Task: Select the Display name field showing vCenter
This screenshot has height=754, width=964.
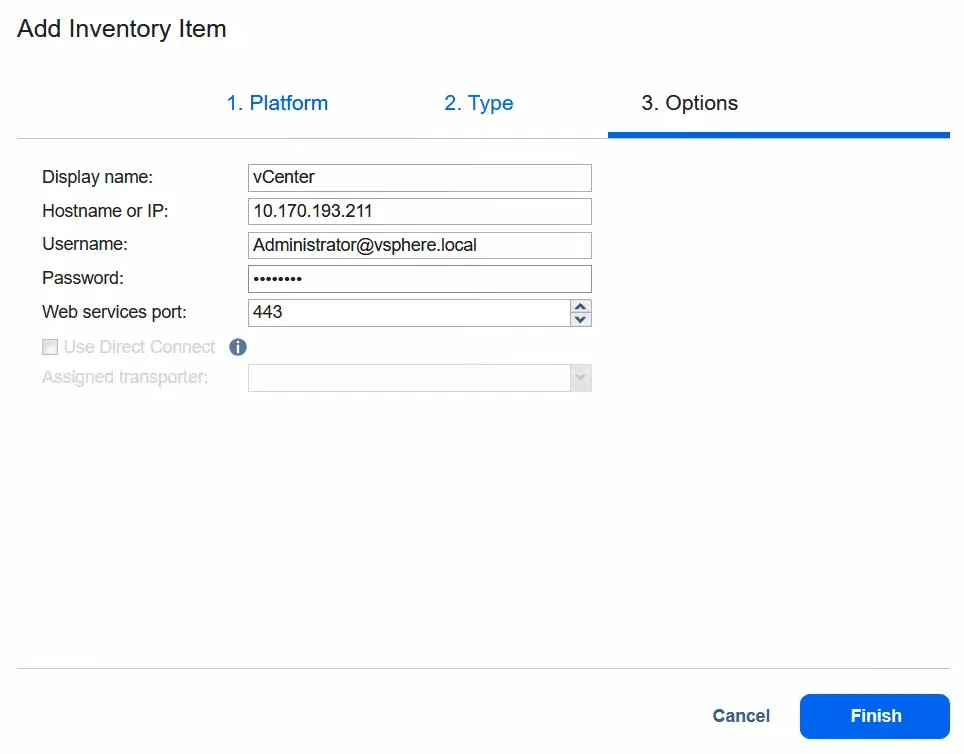Action: 419,177
